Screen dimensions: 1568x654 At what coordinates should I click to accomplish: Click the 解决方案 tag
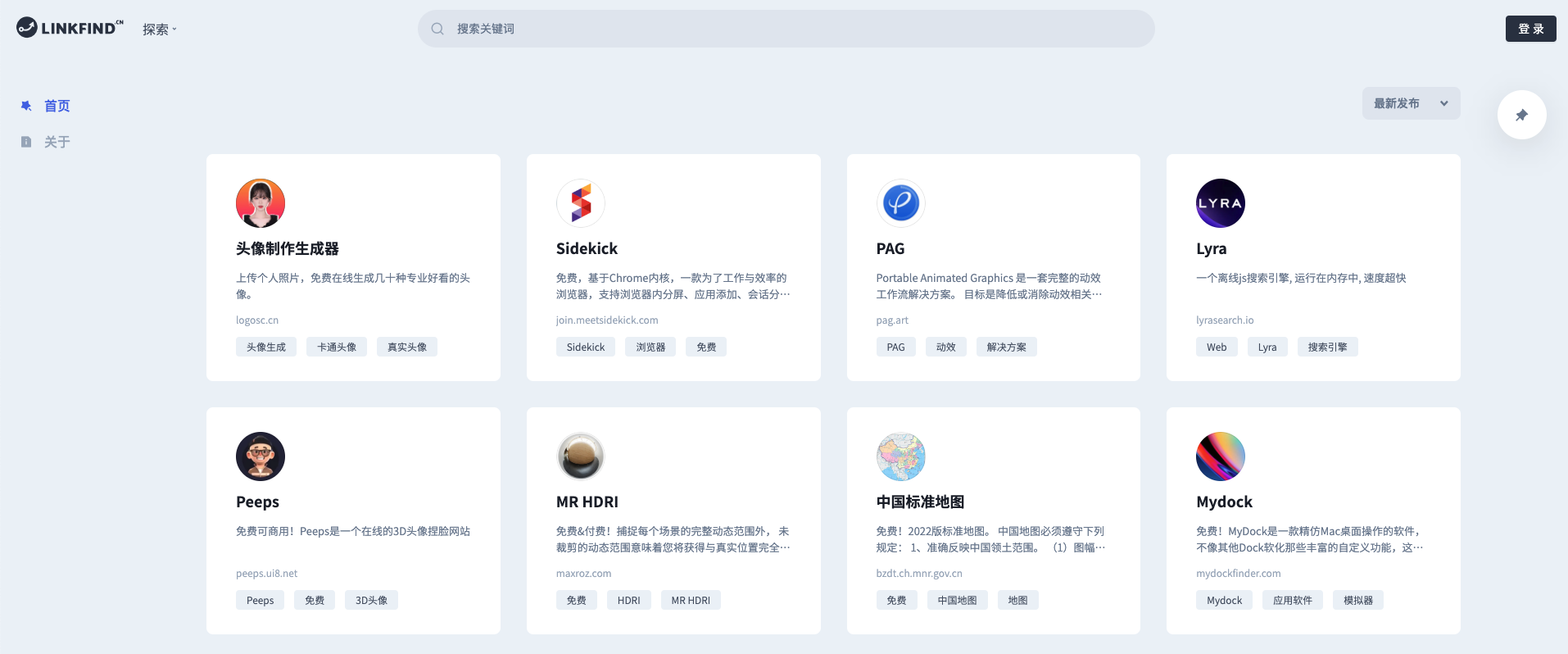point(1007,347)
